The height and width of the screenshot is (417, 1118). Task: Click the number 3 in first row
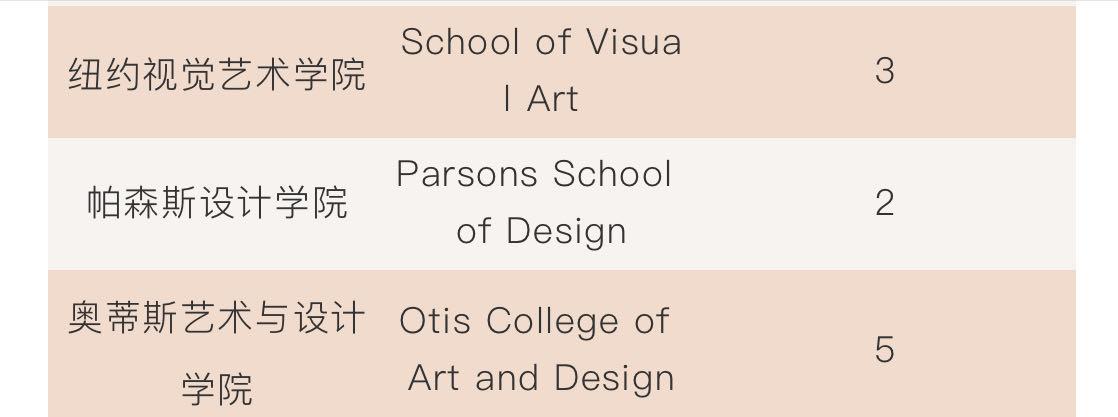point(884,71)
